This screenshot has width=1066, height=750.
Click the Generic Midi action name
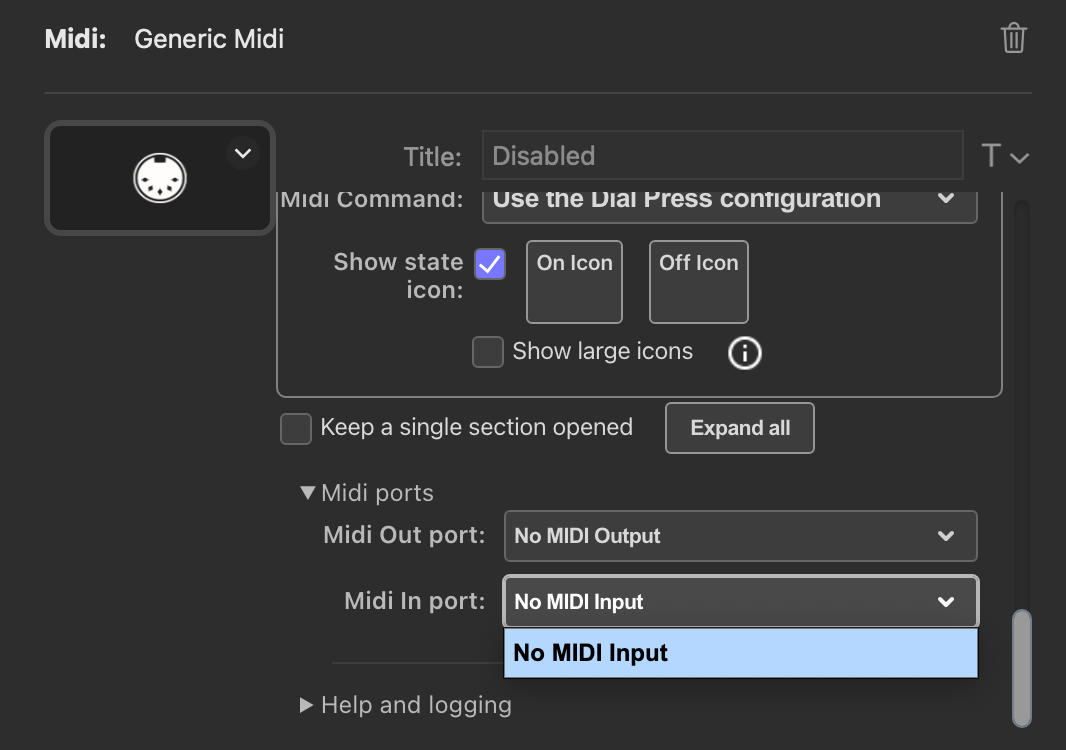pyautogui.click(x=209, y=39)
